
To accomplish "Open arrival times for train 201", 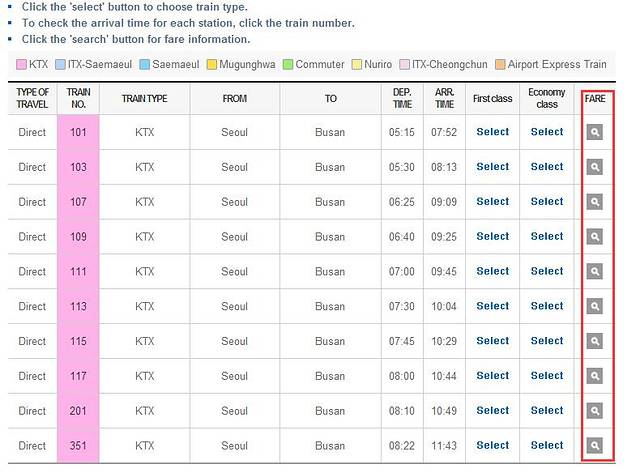I will coord(79,411).
